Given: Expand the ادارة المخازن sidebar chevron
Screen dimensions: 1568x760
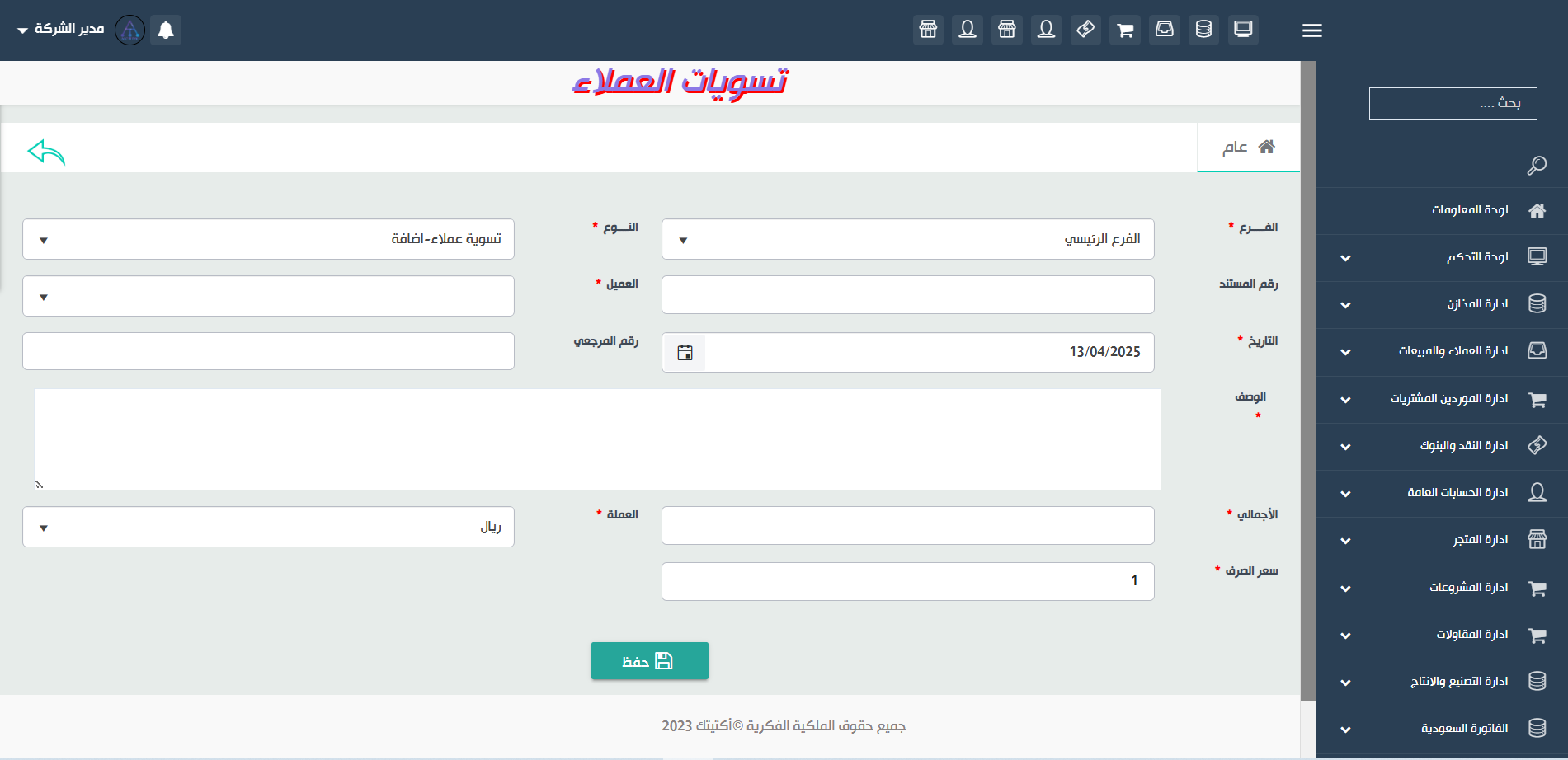Looking at the screenshot, I should click(x=1345, y=305).
